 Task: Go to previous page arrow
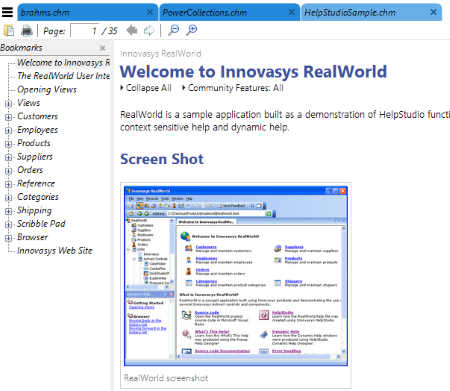132,30
